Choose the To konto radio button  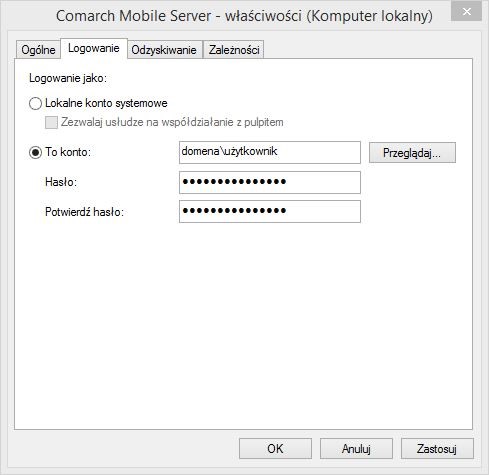(35, 153)
